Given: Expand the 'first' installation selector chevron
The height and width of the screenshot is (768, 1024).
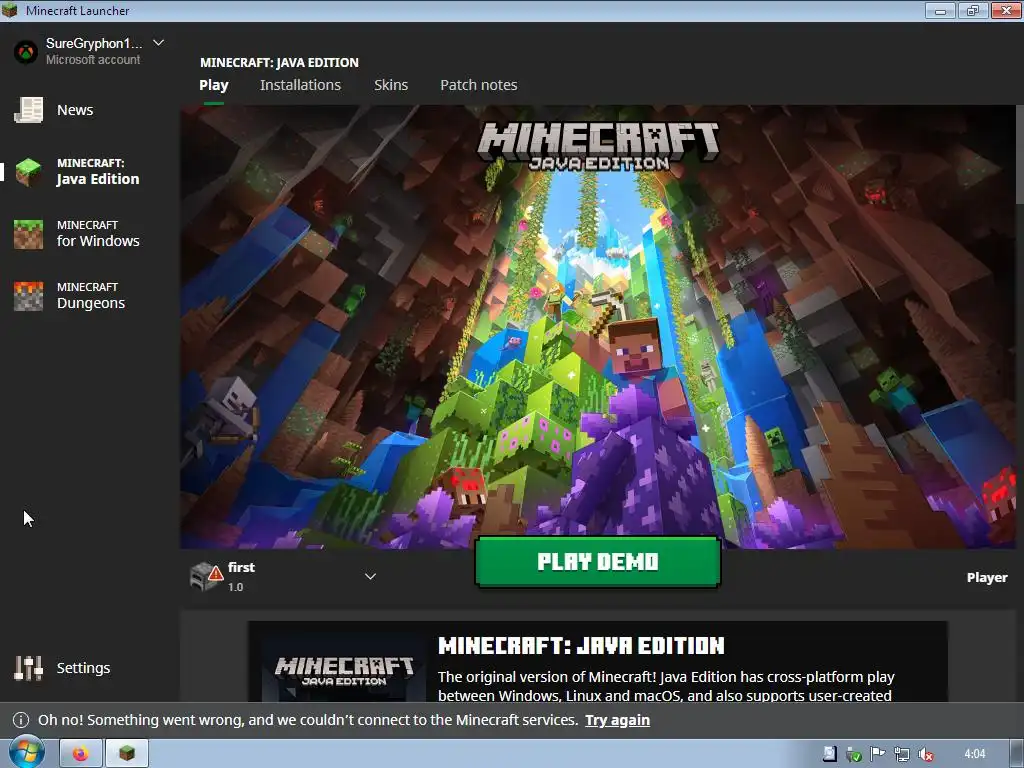Looking at the screenshot, I should (370, 576).
